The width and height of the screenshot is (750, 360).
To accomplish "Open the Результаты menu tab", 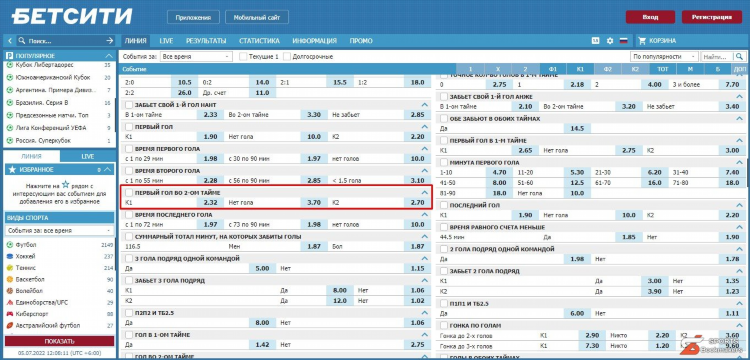I will (206, 41).
